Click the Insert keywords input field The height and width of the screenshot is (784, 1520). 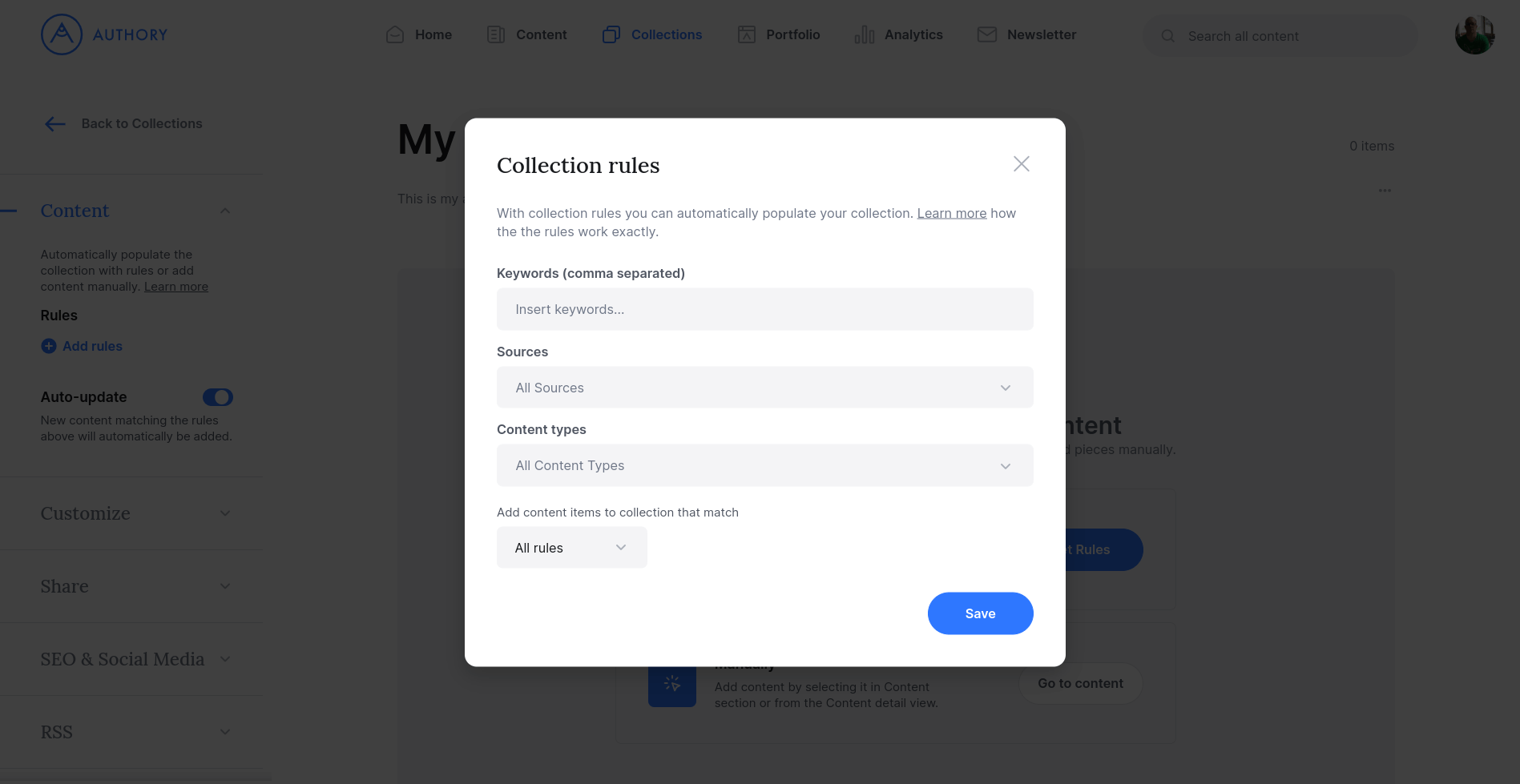click(764, 309)
